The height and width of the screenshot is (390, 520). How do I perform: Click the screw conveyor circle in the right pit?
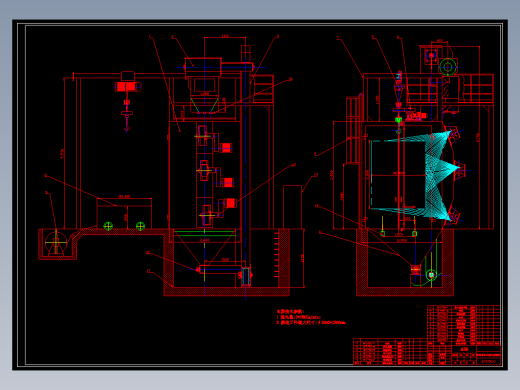[x=431, y=275]
